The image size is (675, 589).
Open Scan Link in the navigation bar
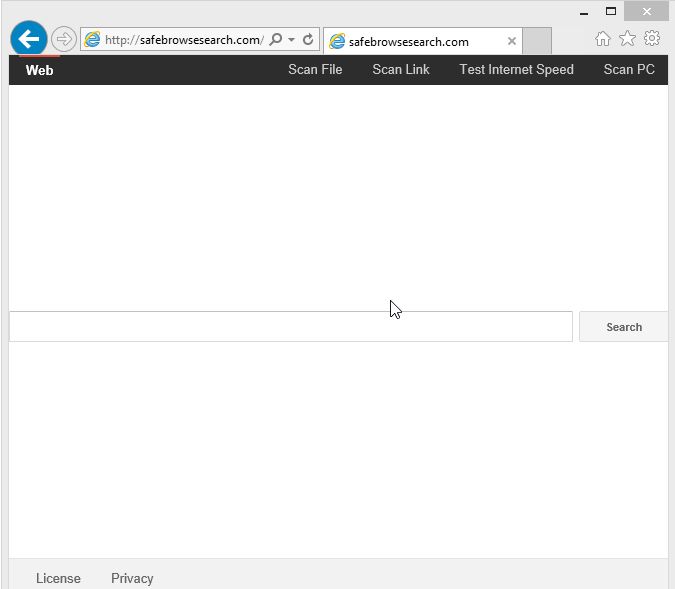[401, 69]
